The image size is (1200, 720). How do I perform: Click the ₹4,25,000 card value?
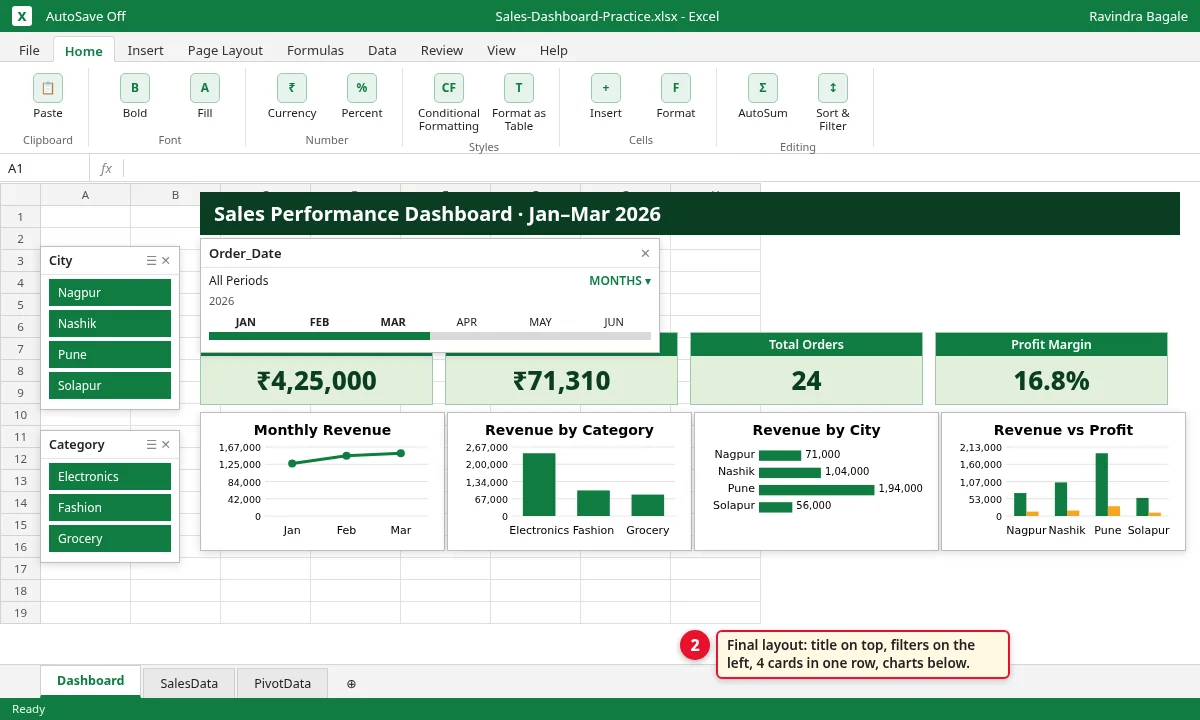click(x=316, y=381)
